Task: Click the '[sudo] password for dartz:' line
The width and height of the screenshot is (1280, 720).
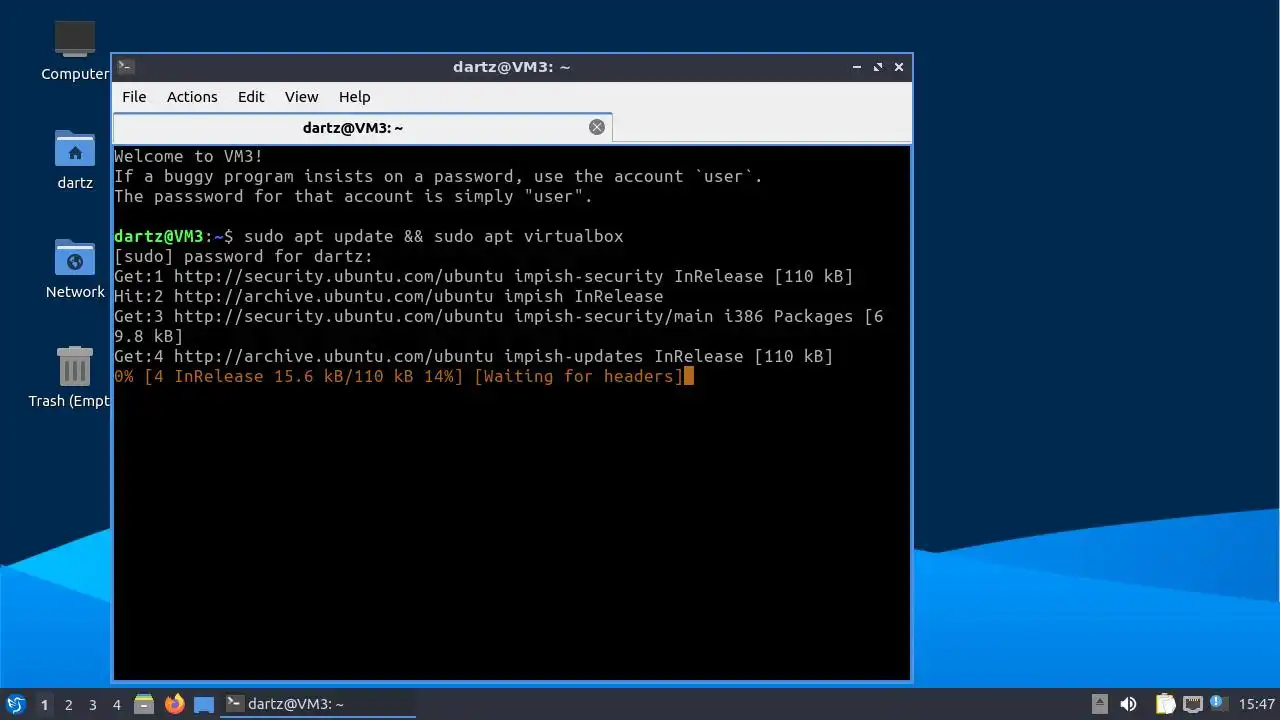Action: [243, 256]
